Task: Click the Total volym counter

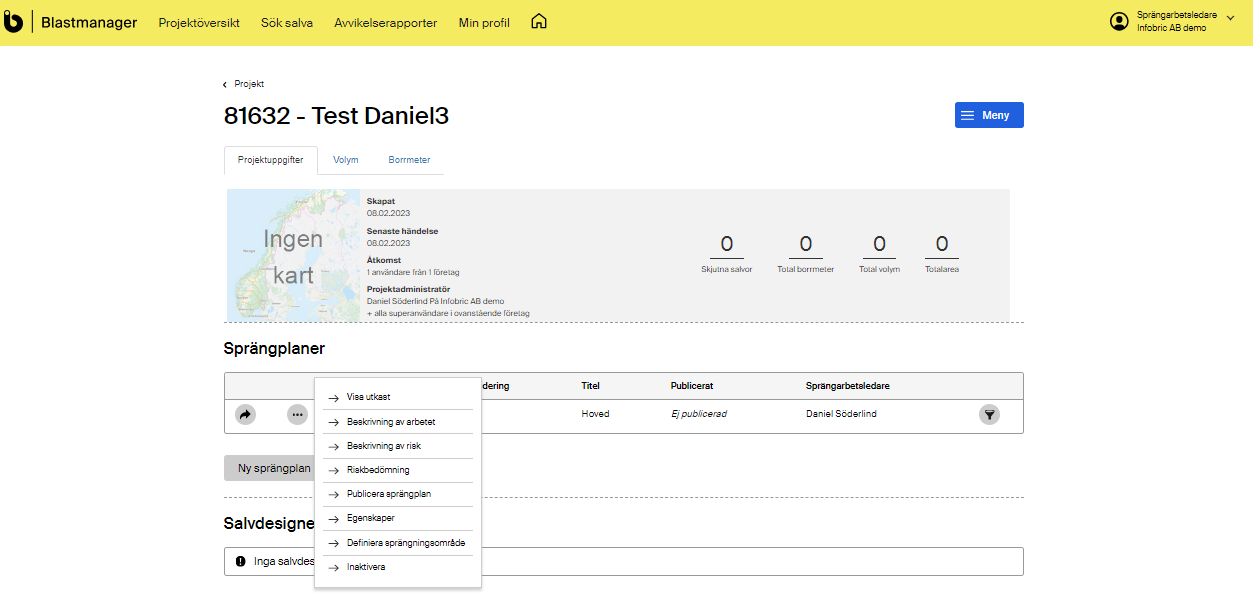Action: (x=879, y=254)
